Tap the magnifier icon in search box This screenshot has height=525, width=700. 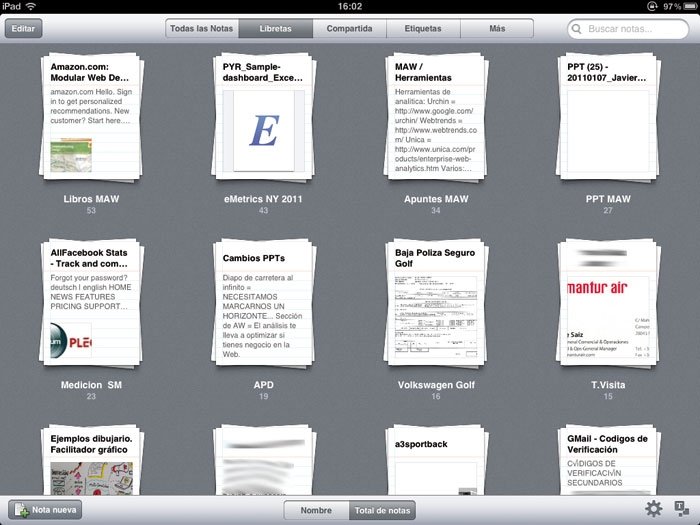point(576,29)
